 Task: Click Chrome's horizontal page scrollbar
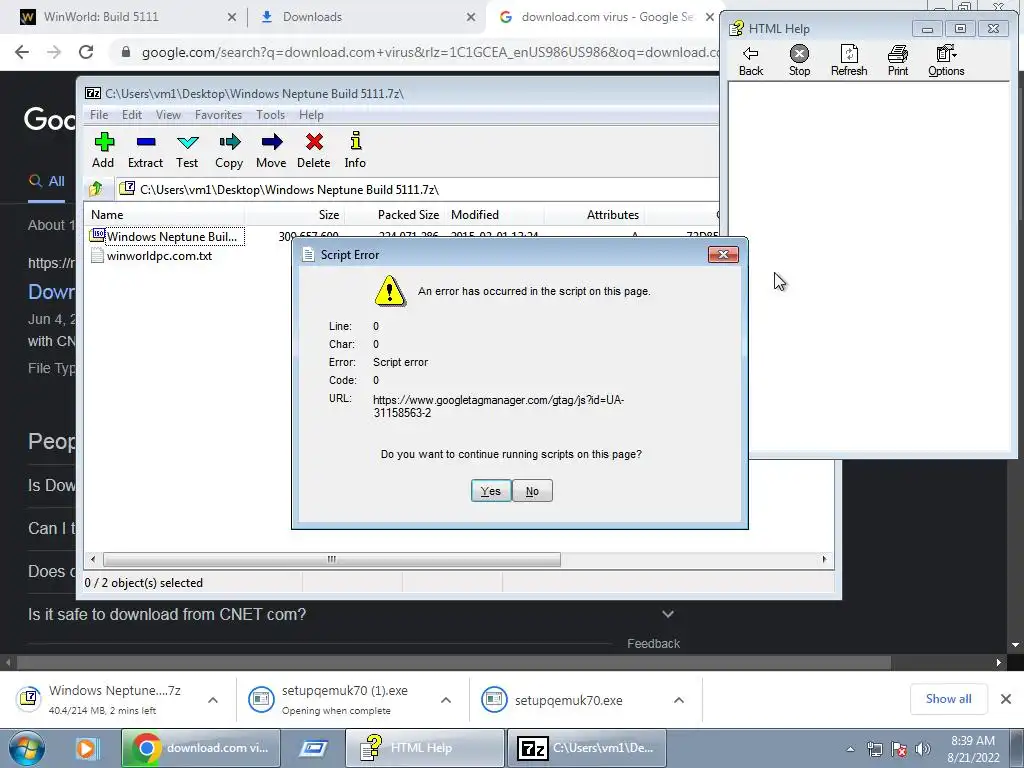coord(454,663)
